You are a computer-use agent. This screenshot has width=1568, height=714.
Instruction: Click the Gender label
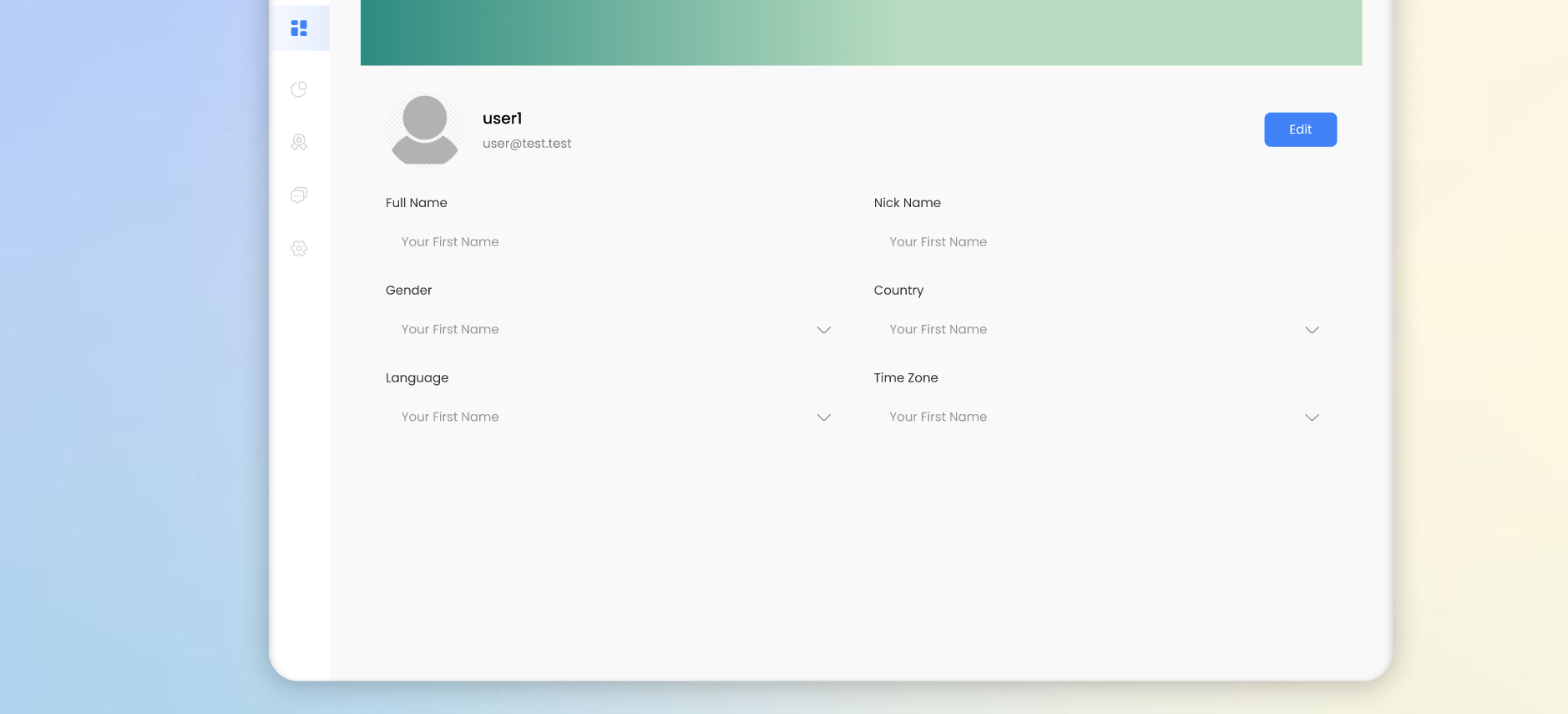pos(409,291)
